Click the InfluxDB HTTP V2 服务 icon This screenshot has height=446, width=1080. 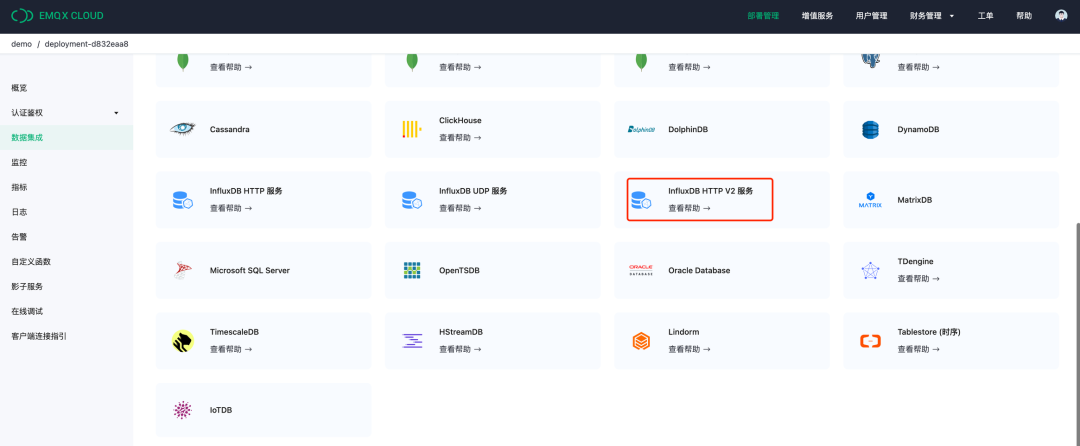click(641, 200)
